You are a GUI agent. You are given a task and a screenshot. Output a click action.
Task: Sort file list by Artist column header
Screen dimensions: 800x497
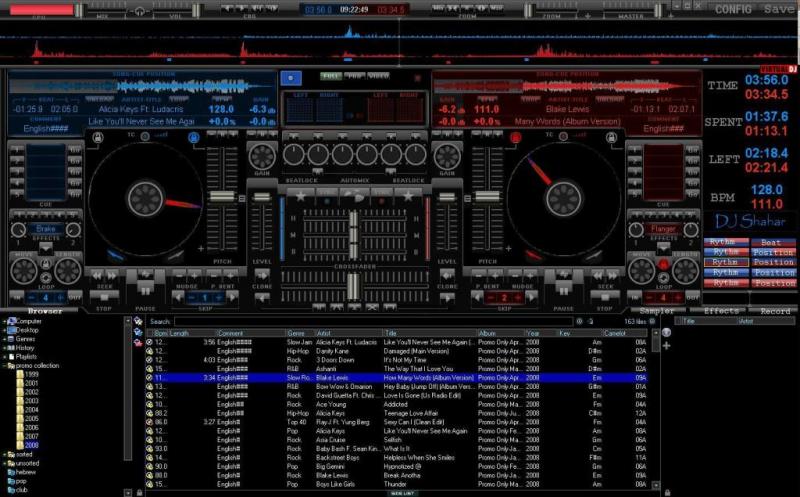click(348, 333)
